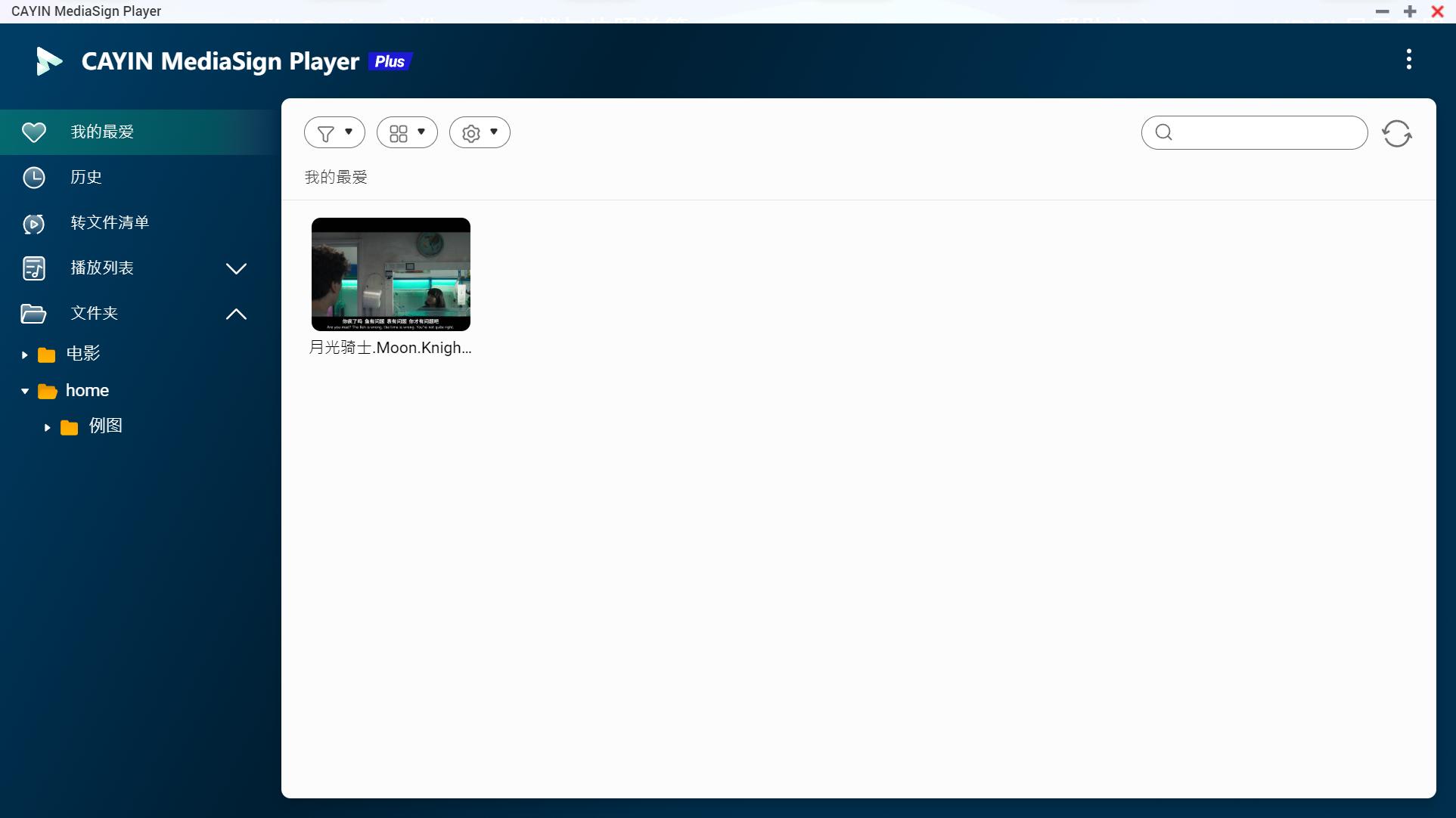
Task: Expand the 例图 subfolder arrow
Action: click(47, 428)
